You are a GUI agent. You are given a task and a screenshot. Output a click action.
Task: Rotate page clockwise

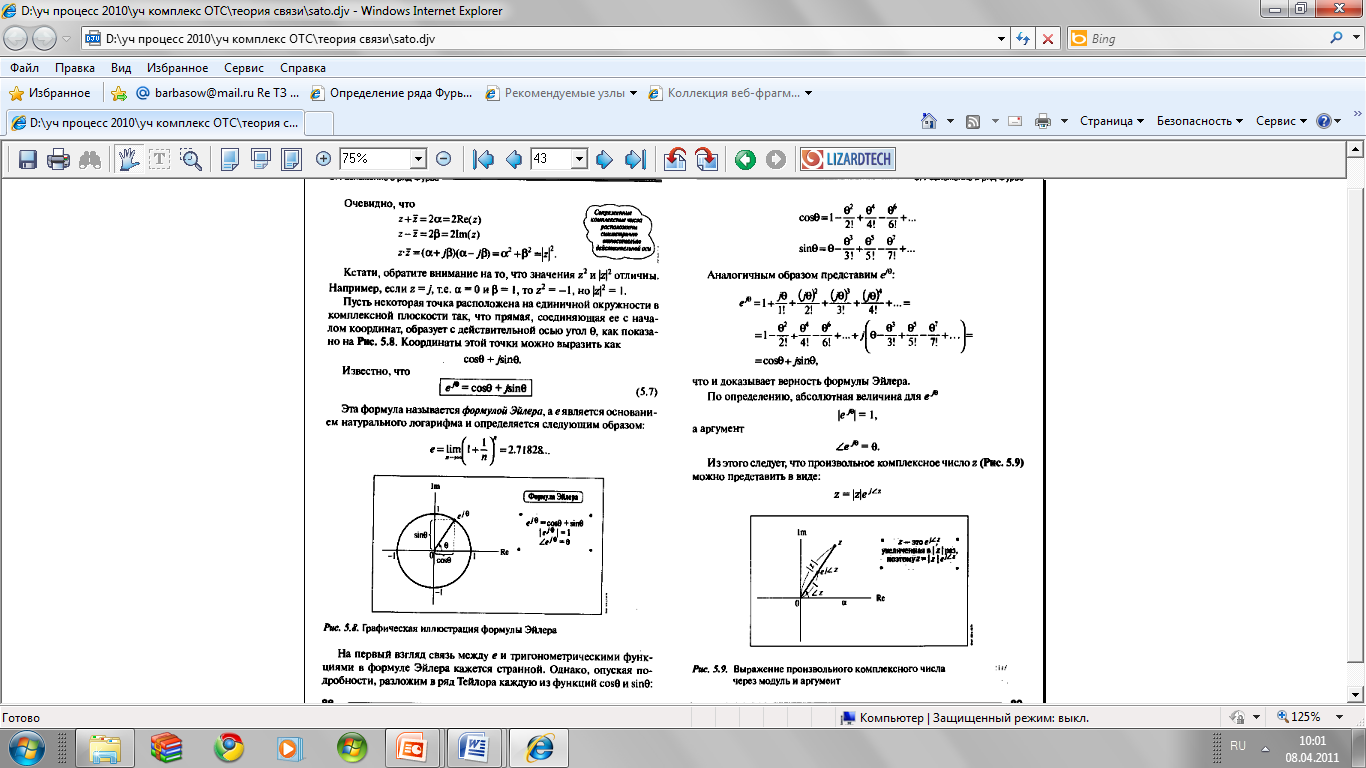pos(706,159)
